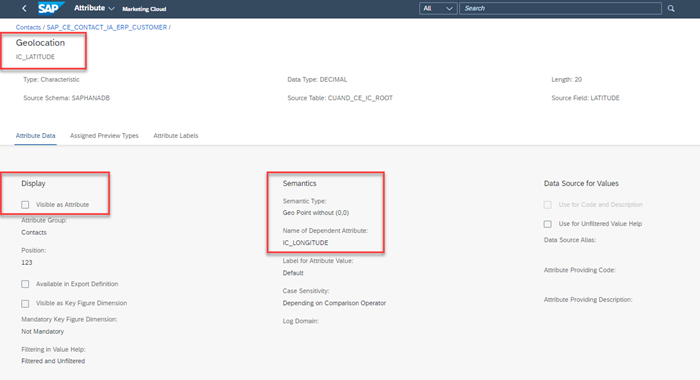Screen dimensions: 700x380
Task: Go back using the header arrow
Action: click(24, 8)
